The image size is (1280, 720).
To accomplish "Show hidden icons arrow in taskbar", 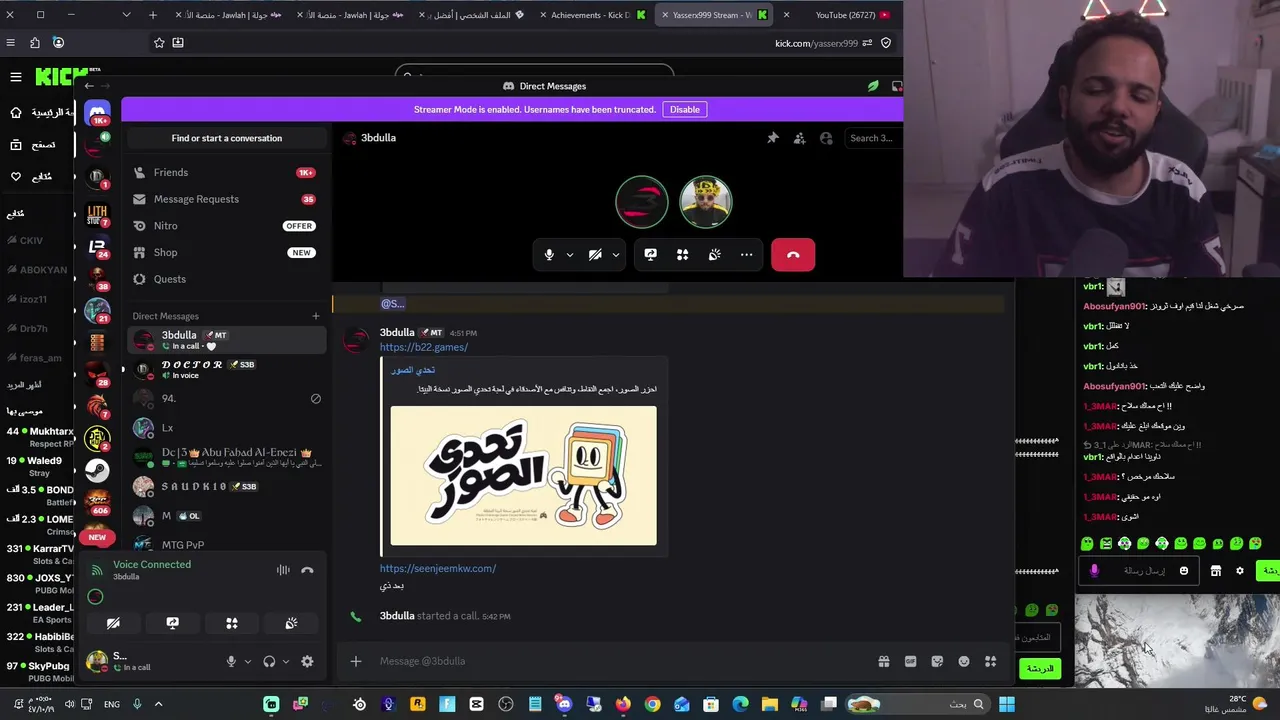I will pos(158,704).
